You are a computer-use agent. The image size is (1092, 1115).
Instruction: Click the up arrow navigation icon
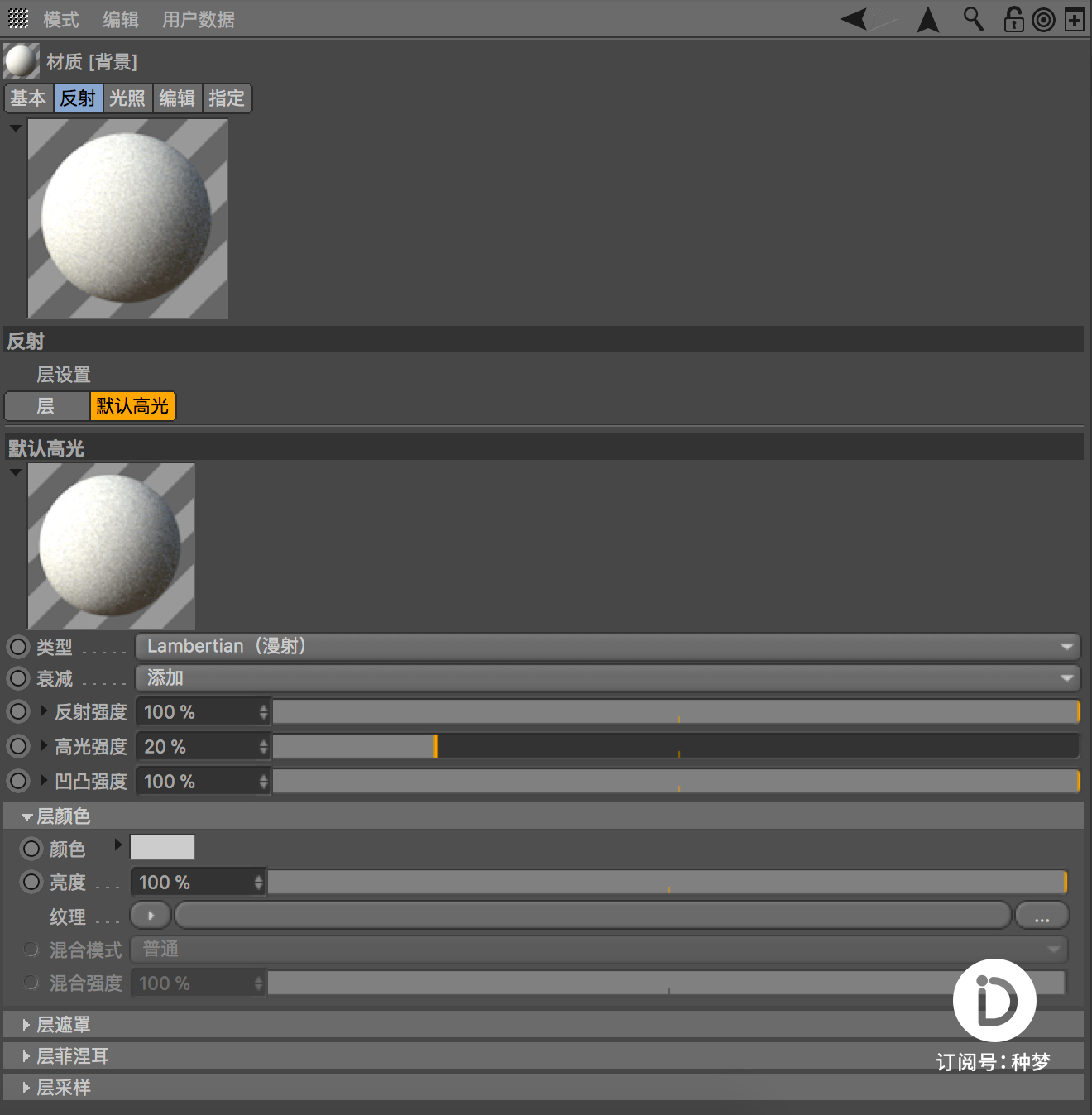point(928,19)
